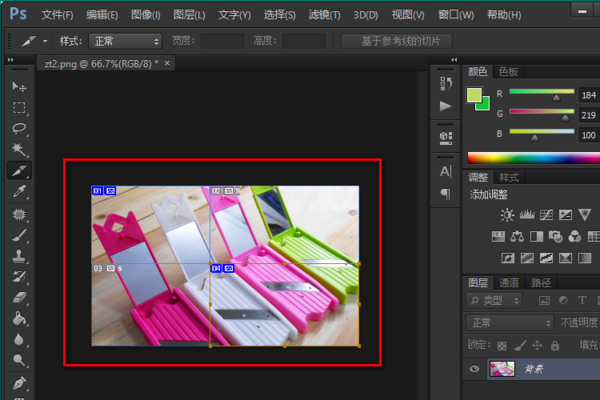Add a Hue/Saturation adjustment
The image size is (600, 400).
[x=498, y=237]
